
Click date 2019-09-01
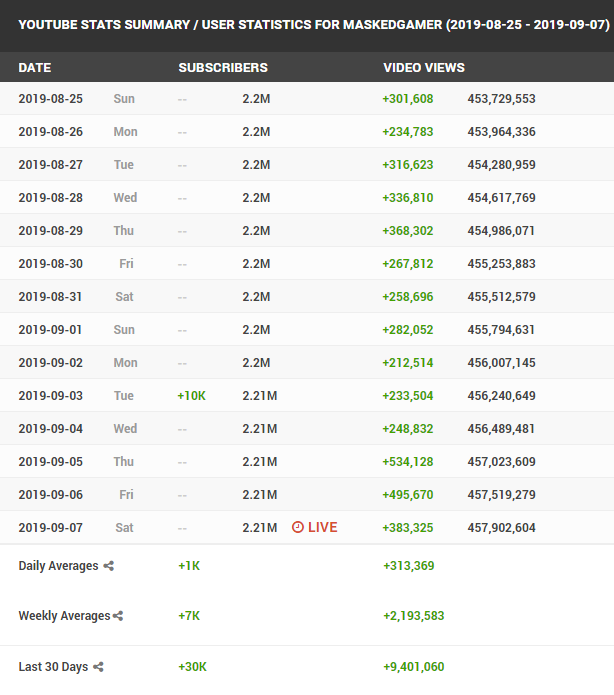51,330
